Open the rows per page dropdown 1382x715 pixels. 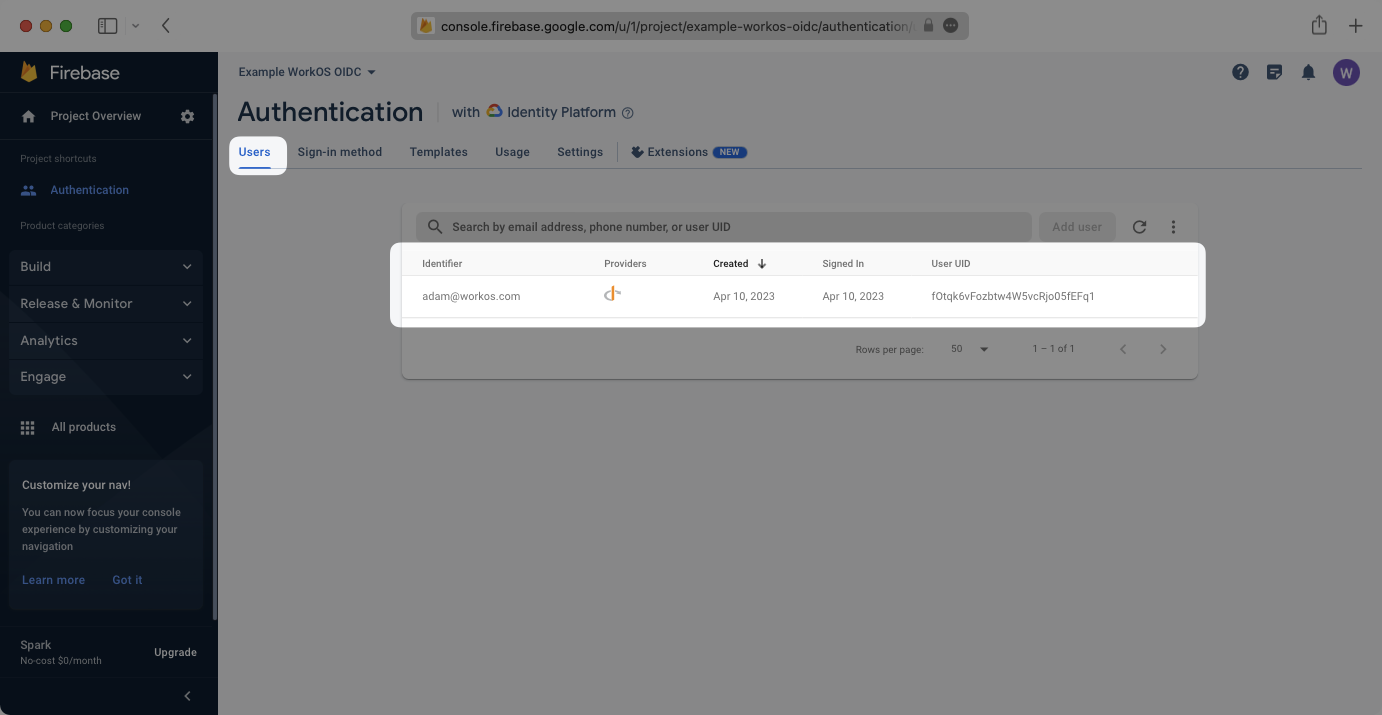click(969, 349)
